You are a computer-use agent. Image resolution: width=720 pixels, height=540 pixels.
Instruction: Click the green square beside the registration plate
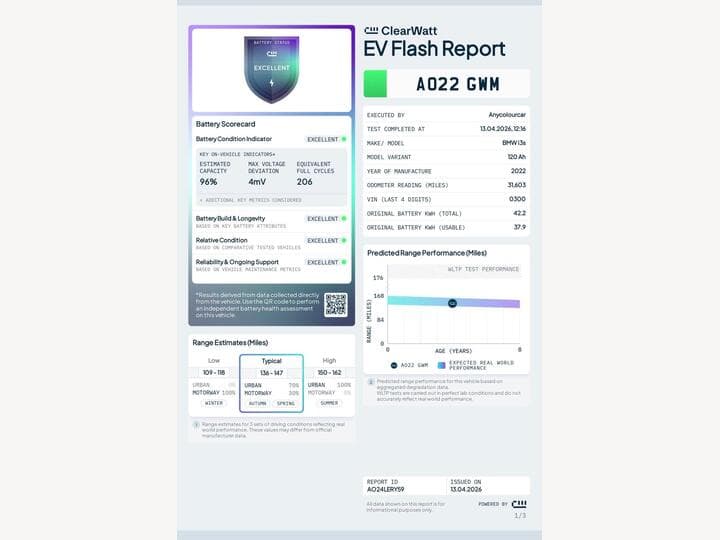[375, 83]
